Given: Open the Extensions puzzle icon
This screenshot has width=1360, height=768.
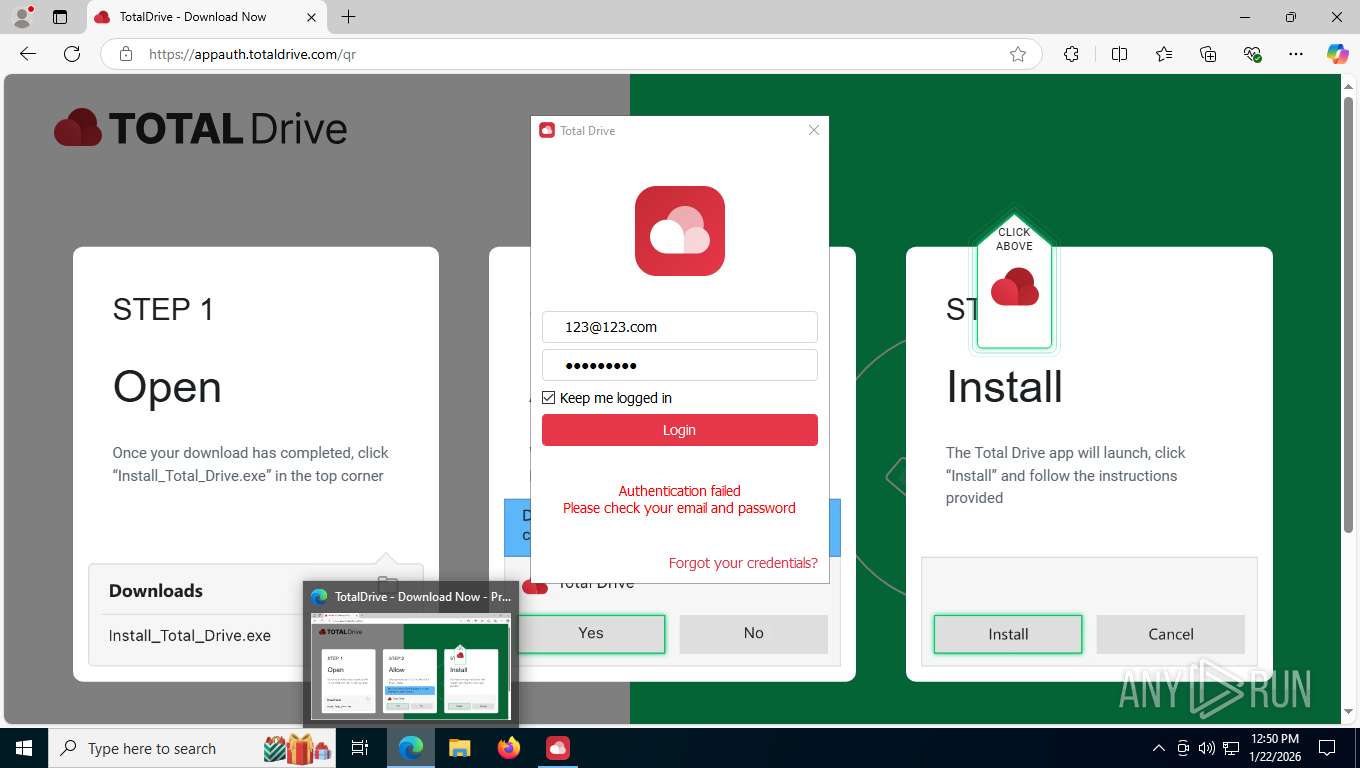Looking at the screenshot, I should [x=1071, y=54].
